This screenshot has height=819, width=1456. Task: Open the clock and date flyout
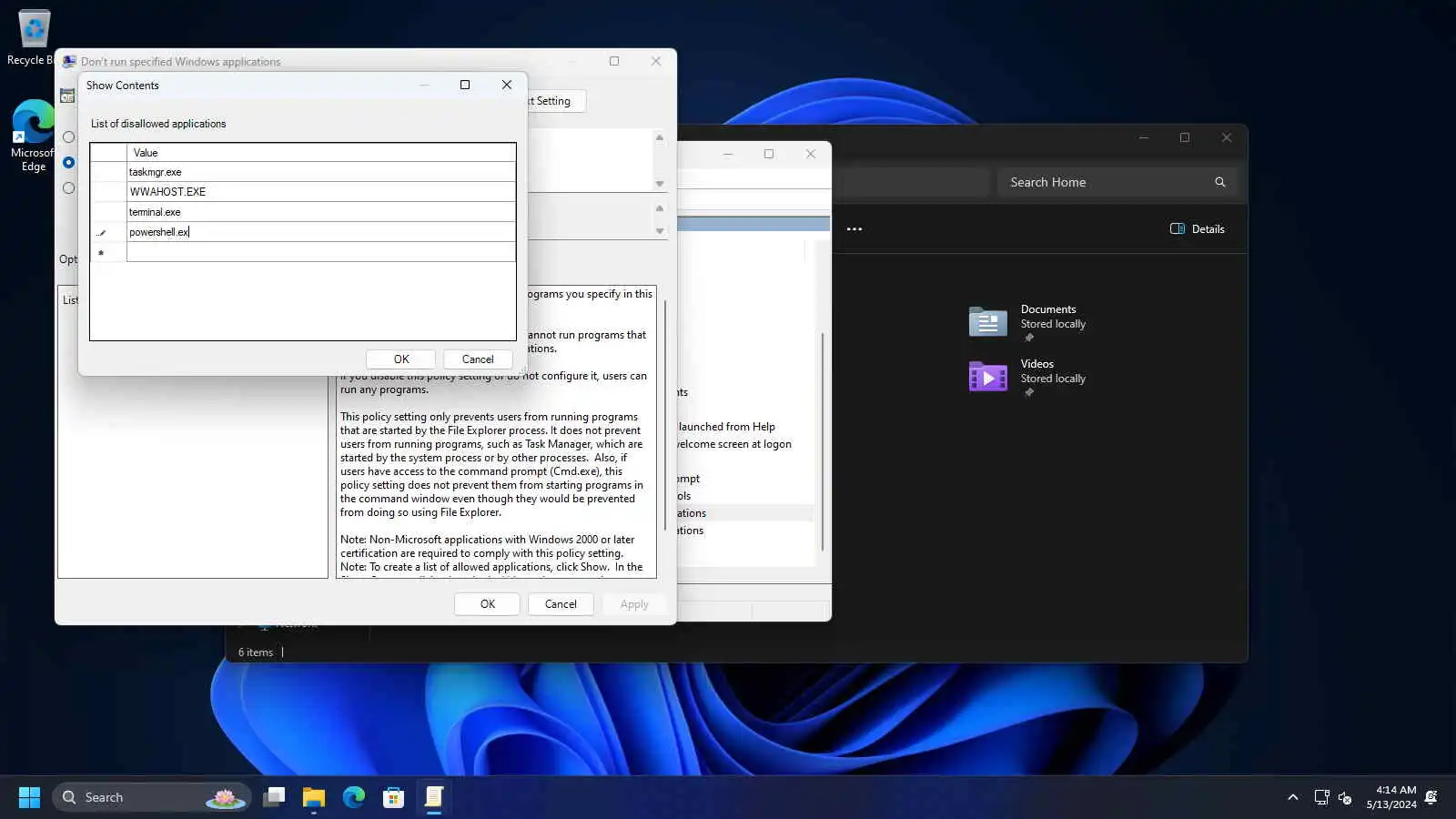1391,797
